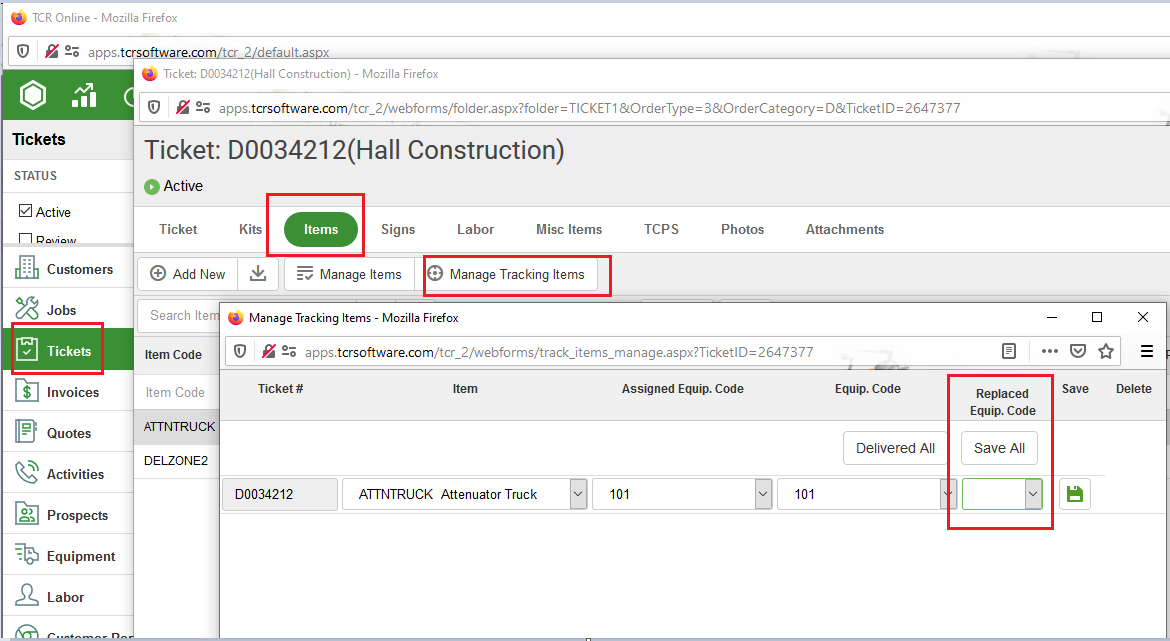
Task: Click the Tickets clipboard icon in sidebar
Action: tap(27, 349)
